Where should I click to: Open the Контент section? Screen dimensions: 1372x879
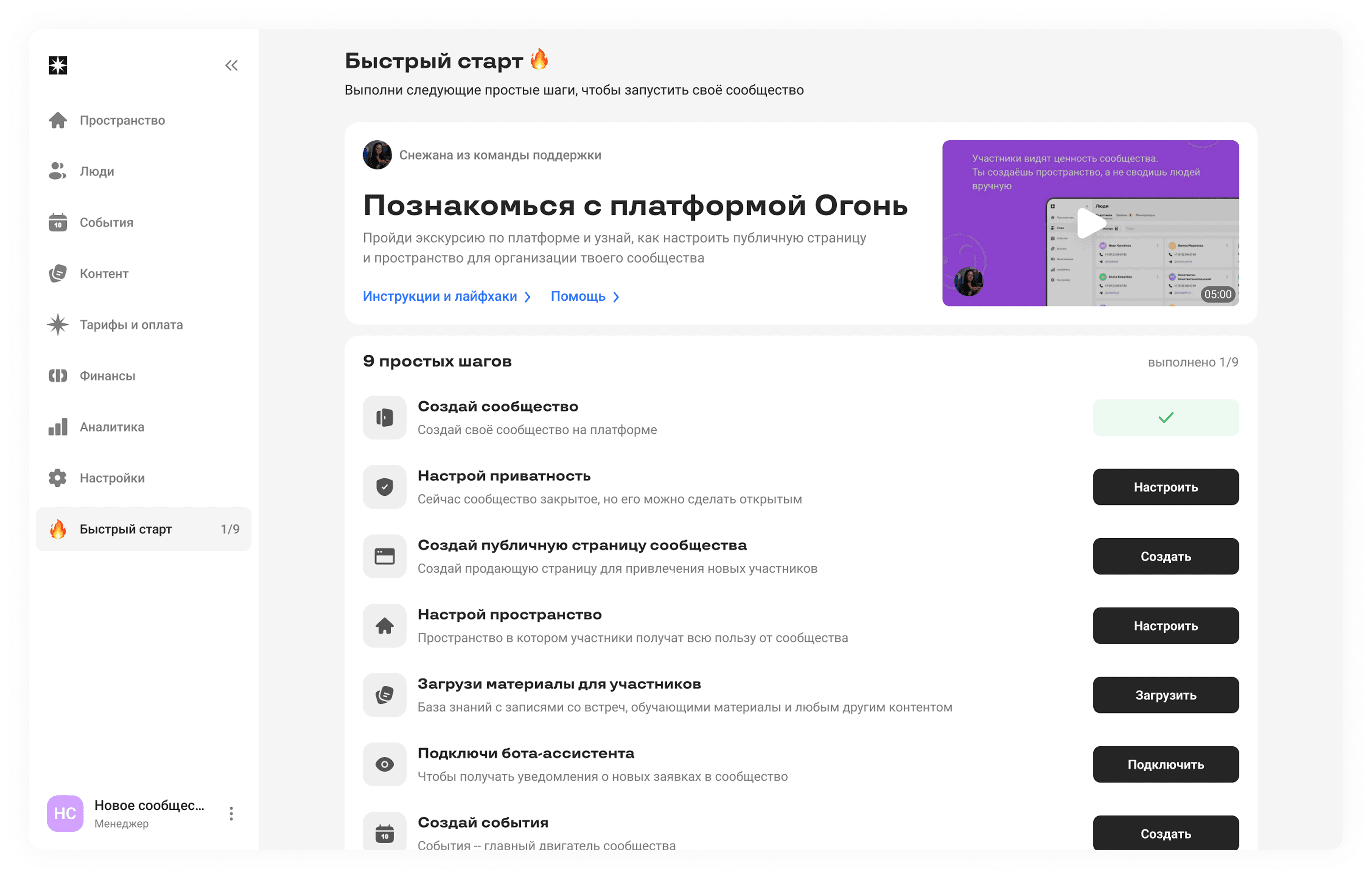tap(104, 273)
